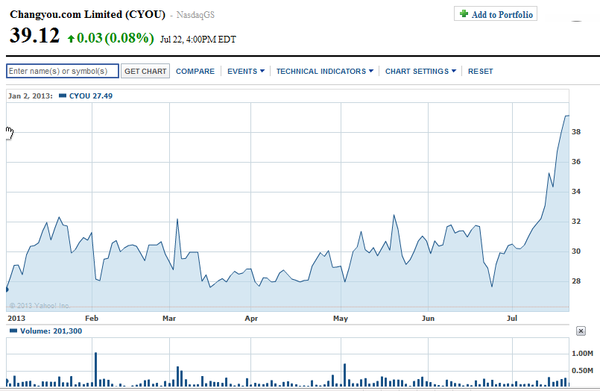Click the green up arrow price change icon
The width and height of the screenshot is (600, 391).
click(x=71, y=39)
